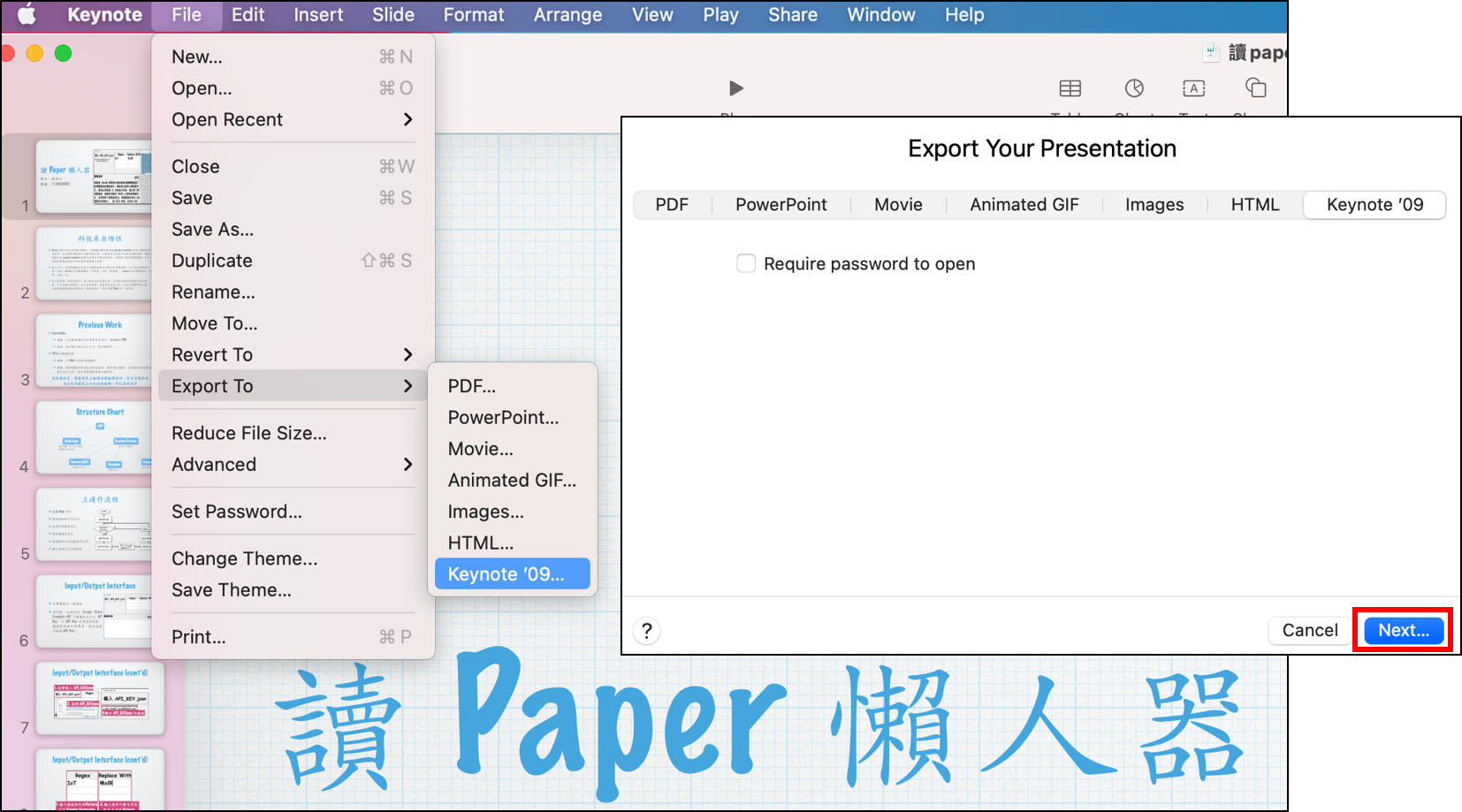
Task: Select the Previous Work slide thumbnail
Action: click(x=94, y=350)
